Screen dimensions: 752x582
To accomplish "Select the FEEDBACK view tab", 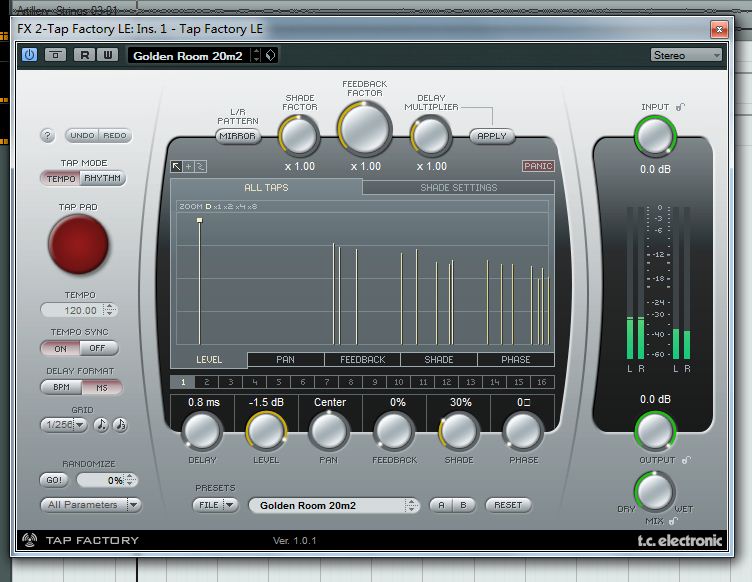I will tap(363, 360).
